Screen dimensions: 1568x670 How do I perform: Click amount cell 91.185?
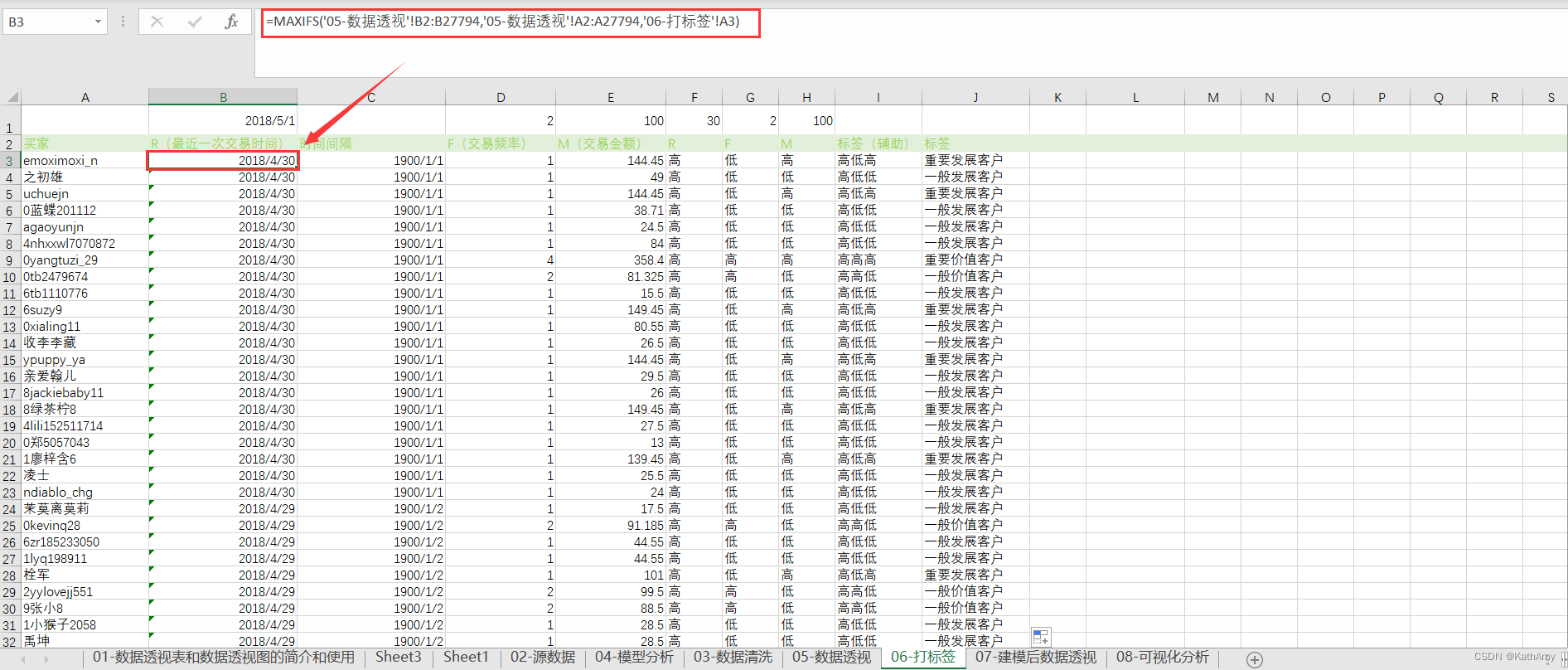[x=611, y=526]
